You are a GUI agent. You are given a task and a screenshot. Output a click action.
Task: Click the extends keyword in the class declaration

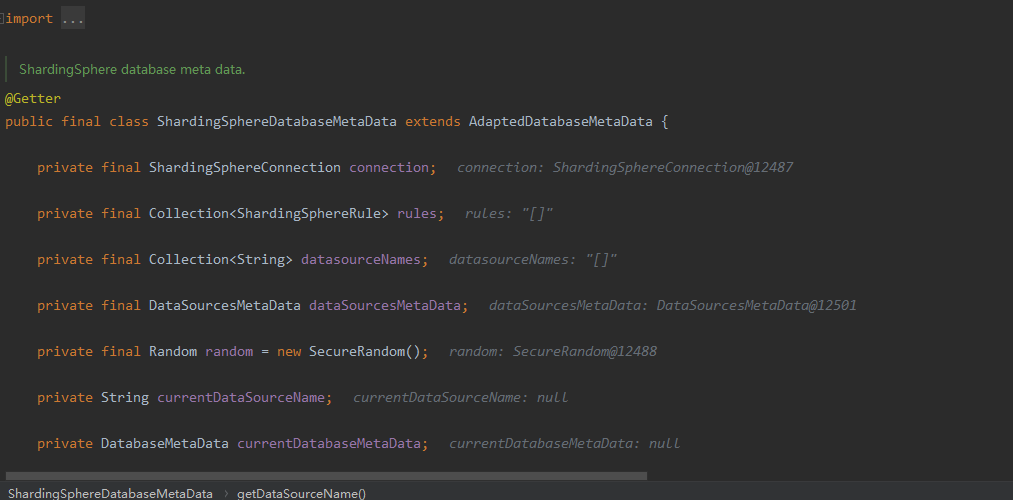(x=433, y=121)
